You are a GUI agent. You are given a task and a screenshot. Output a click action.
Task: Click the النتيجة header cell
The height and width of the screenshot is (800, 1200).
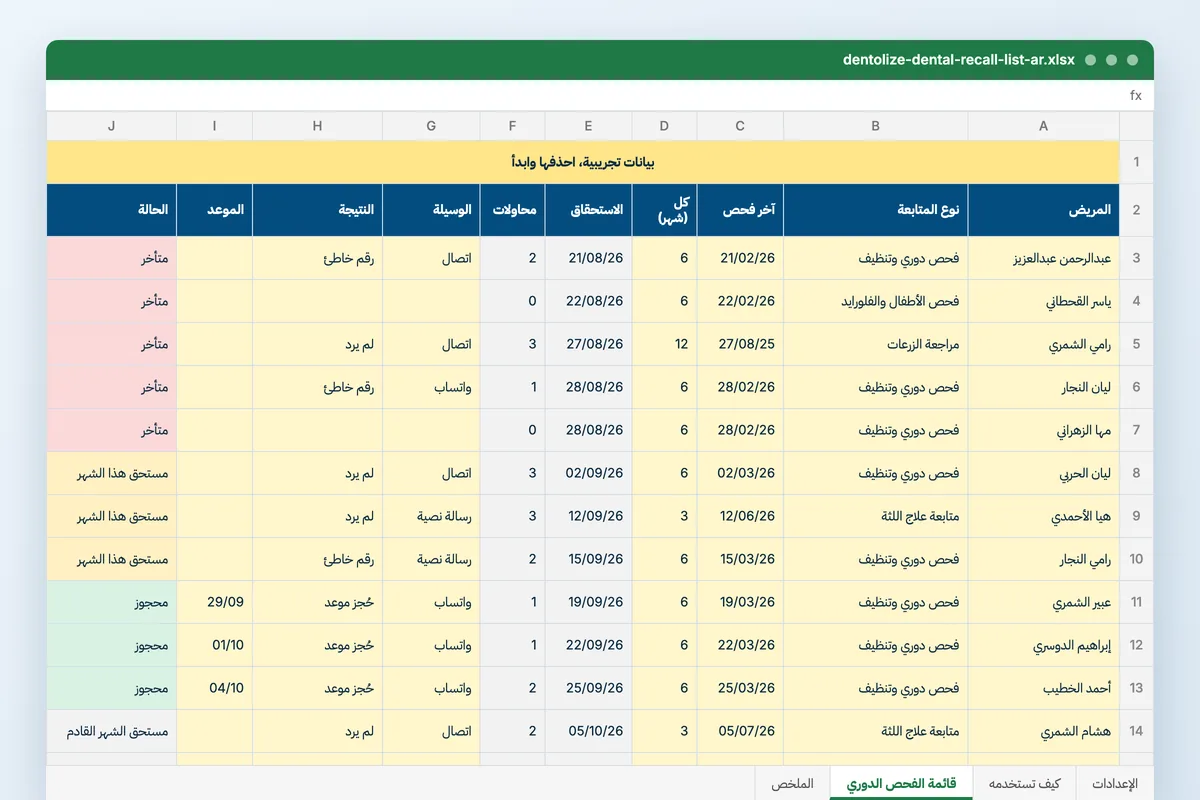[317, 210]
